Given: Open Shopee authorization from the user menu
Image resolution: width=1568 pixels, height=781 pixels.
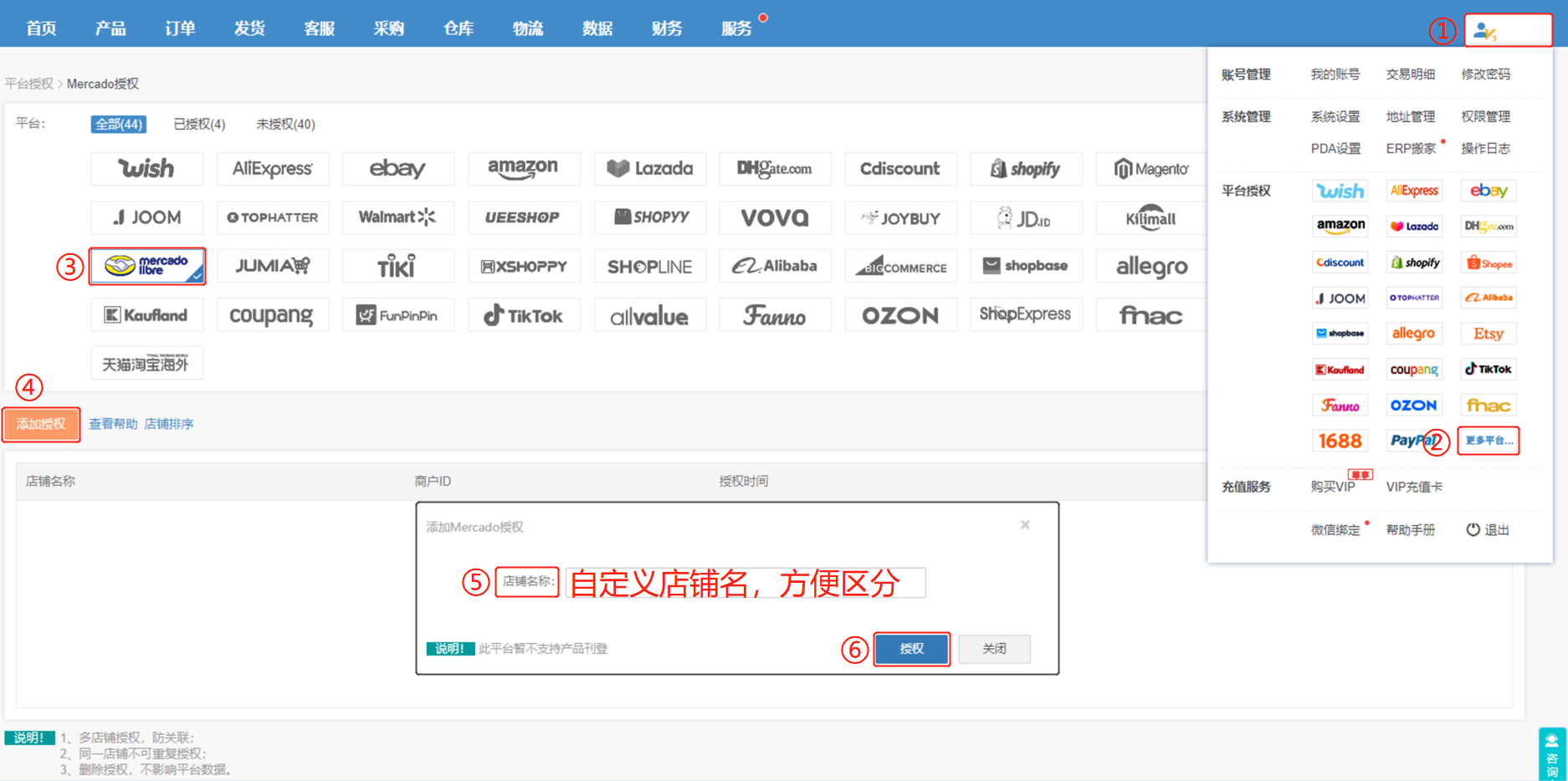Looking at the screenshot, I should tap(1489, 263).
